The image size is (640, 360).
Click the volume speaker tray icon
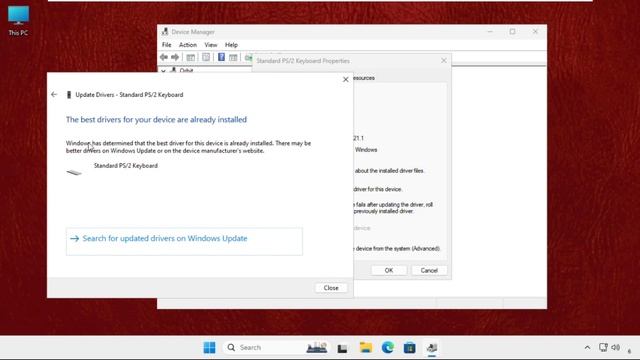pos(616,347)
